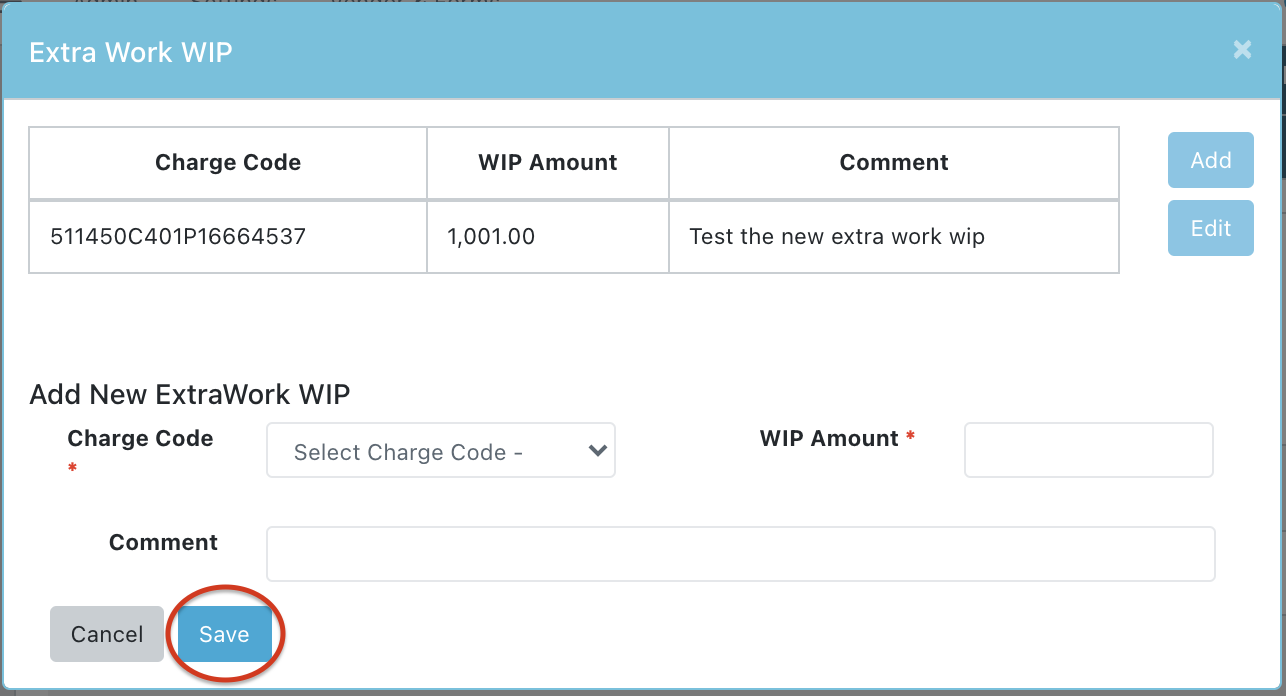This screenshot has height=696, width=1286.
Task: Select the row cell with code 511450C401P16664537
Action: (x=178, y=237)
